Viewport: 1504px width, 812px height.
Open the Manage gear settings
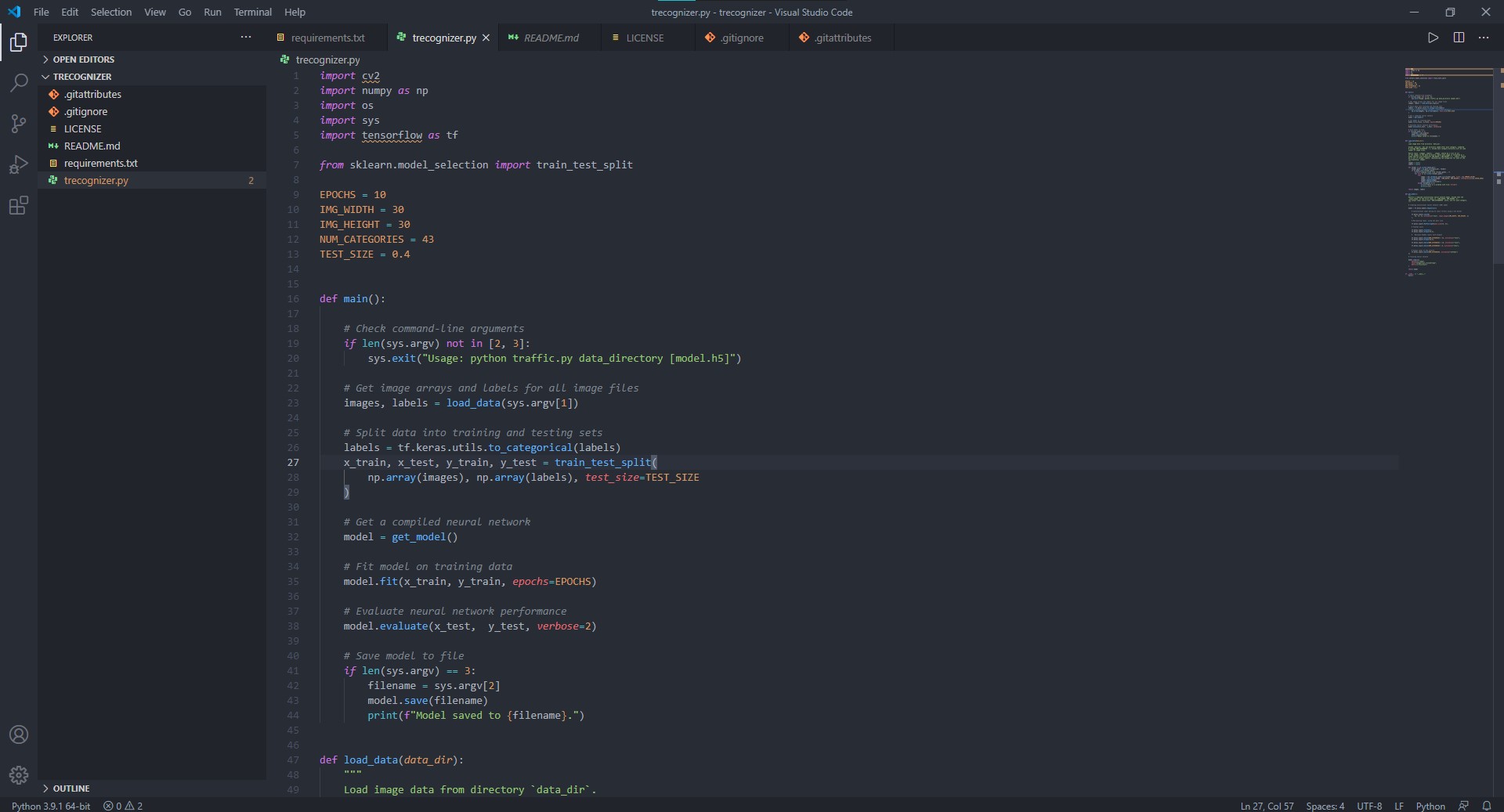[x=18, y=775]
